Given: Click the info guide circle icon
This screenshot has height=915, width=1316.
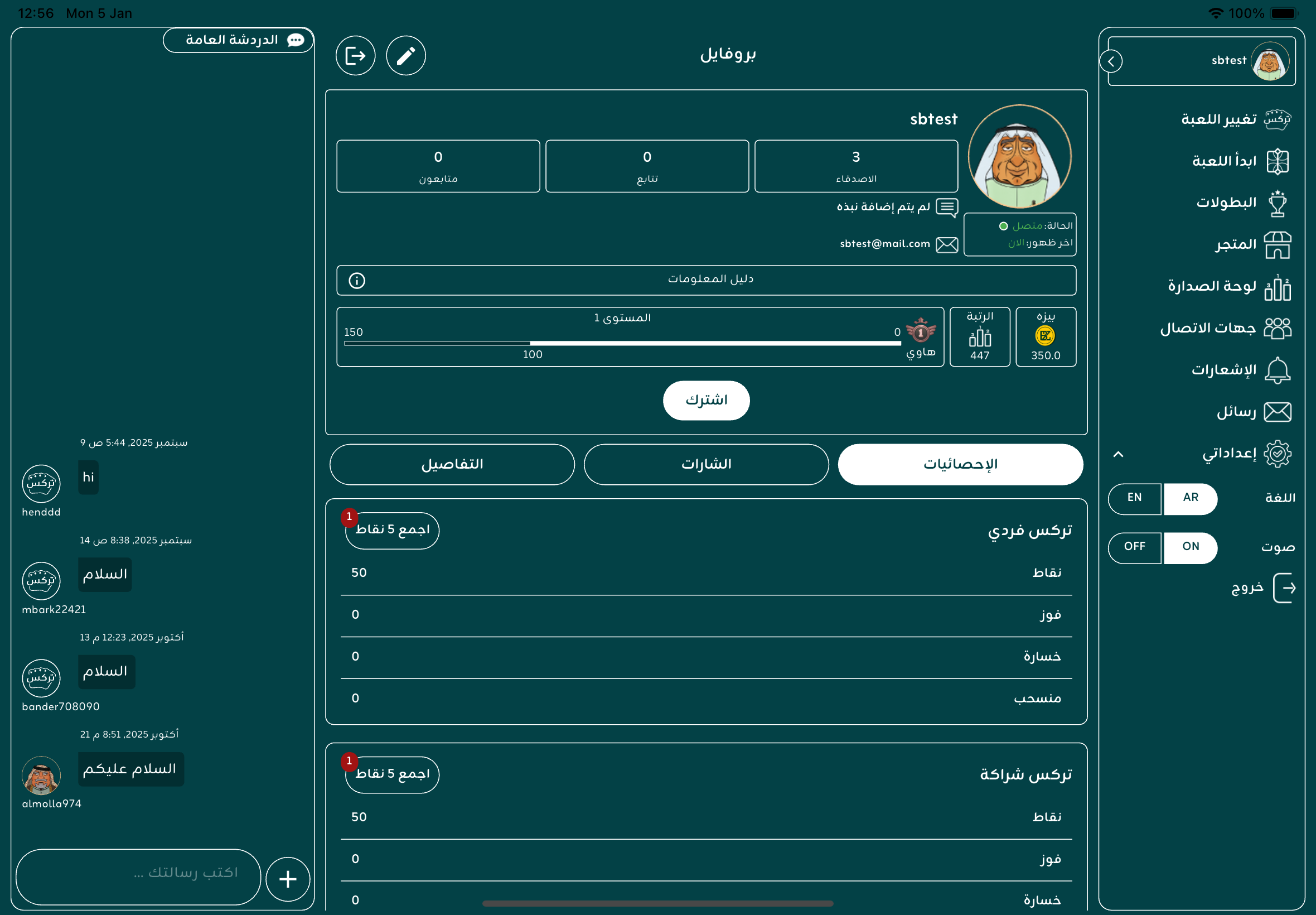Looking at the screenshot, I should tap(357, 280).
